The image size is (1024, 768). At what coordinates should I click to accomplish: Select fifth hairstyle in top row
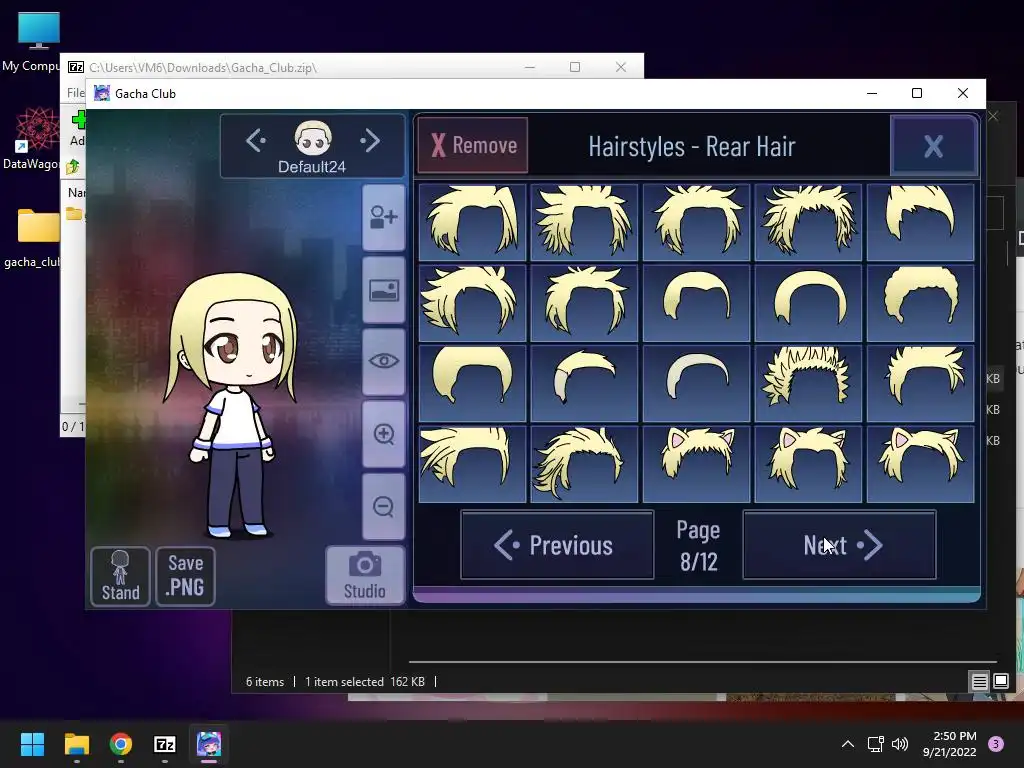point(920,222)
